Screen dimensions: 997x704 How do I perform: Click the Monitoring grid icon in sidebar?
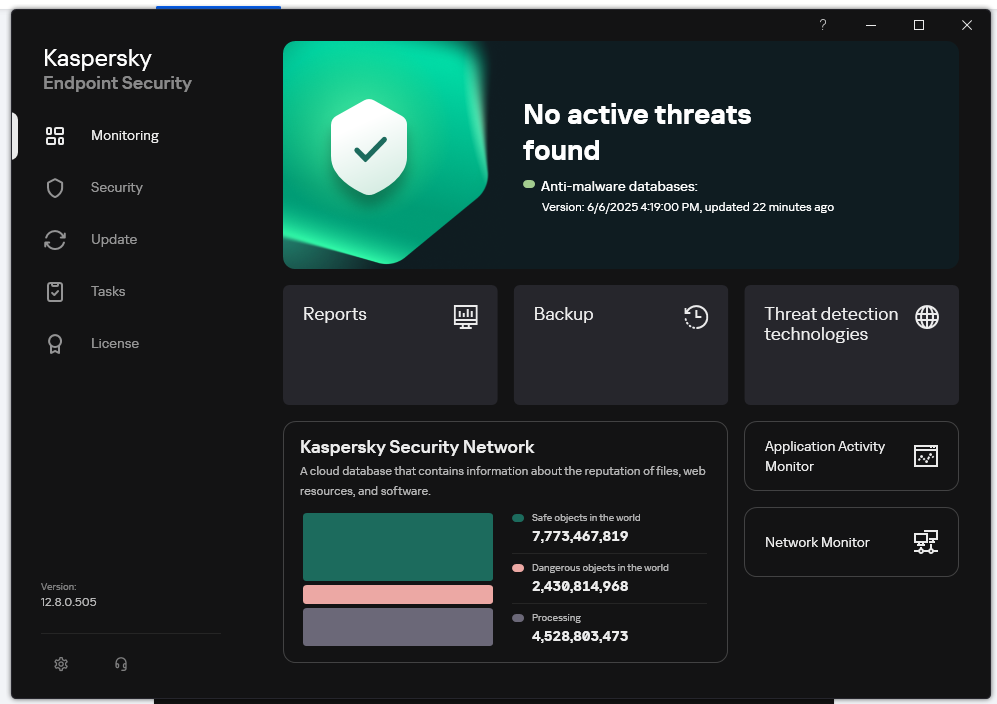click(x=55, y=135)
